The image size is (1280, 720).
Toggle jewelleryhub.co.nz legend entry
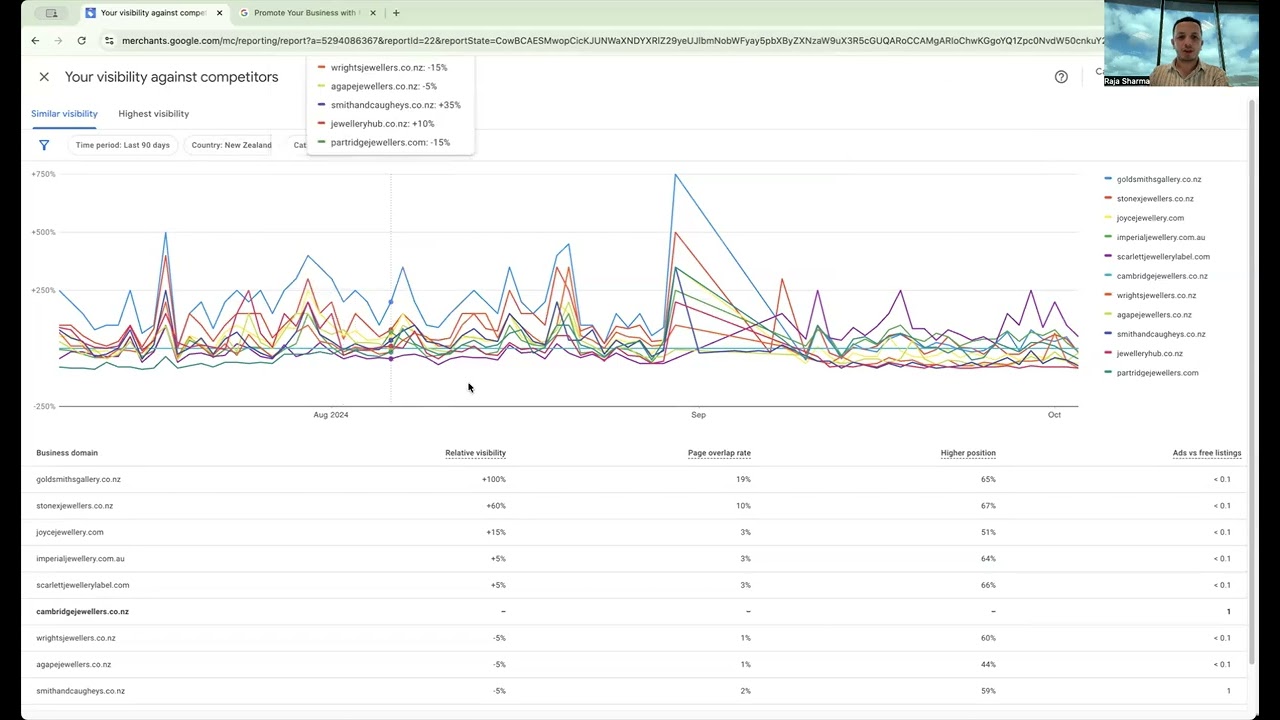point(1144,353)
